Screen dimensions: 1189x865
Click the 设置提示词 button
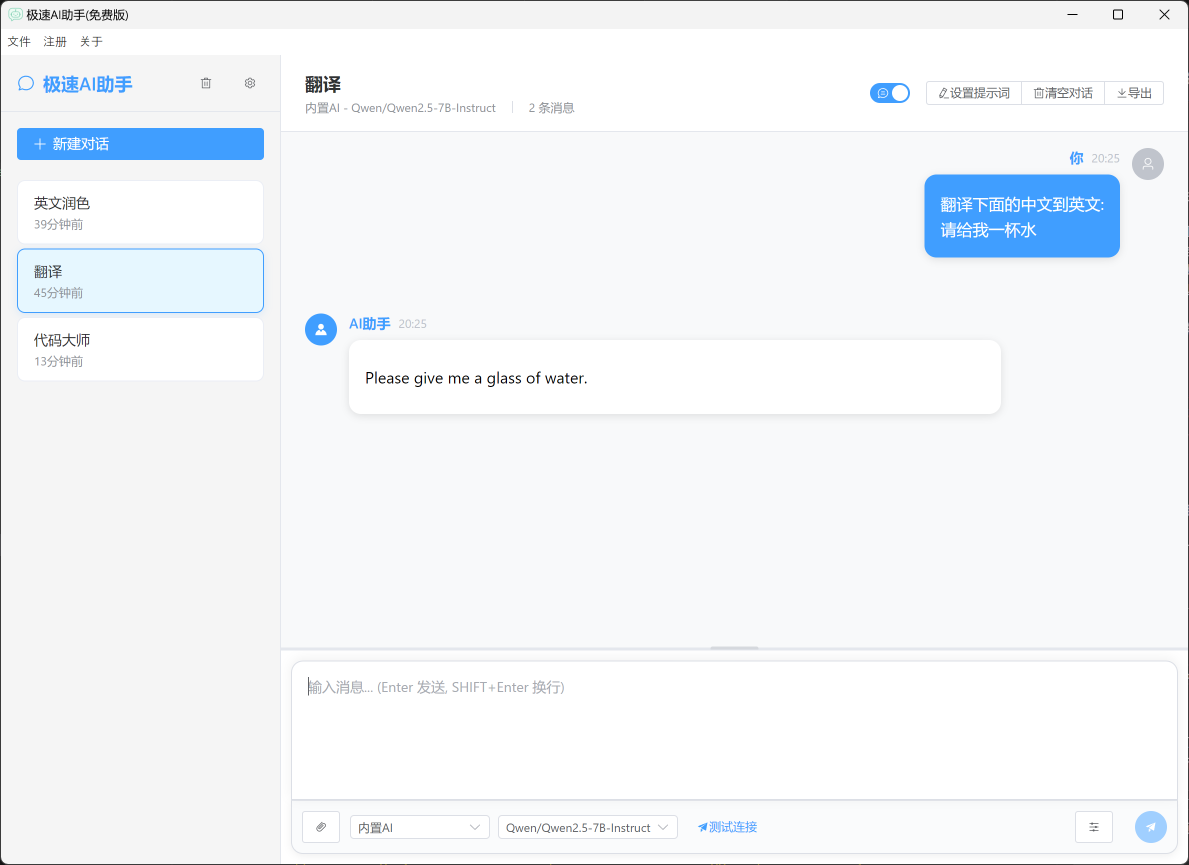coord(973,93)
